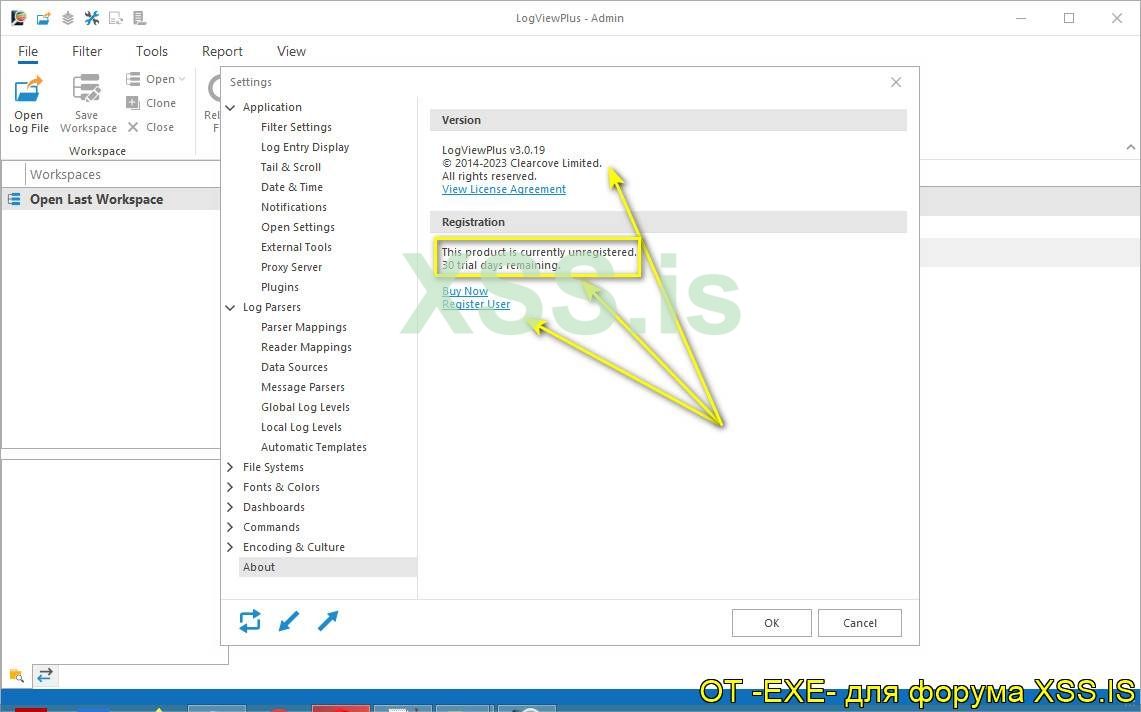1141x712 pixels.
Task: Select Local Log Levels item
Action: [x=301, y=427]
